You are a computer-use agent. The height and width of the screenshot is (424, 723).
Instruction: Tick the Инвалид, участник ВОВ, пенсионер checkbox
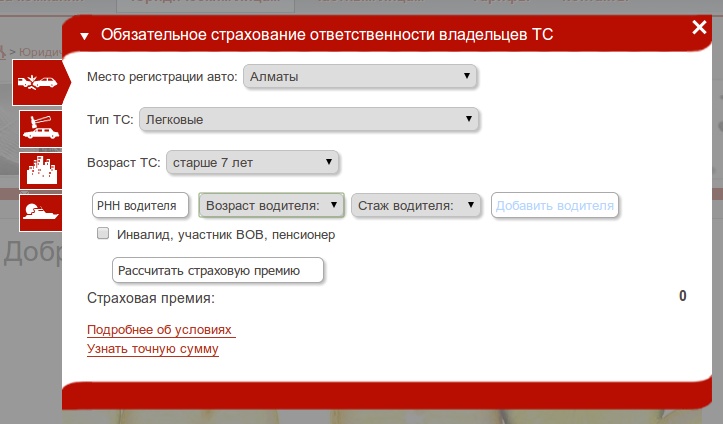[x=102, y=235]
